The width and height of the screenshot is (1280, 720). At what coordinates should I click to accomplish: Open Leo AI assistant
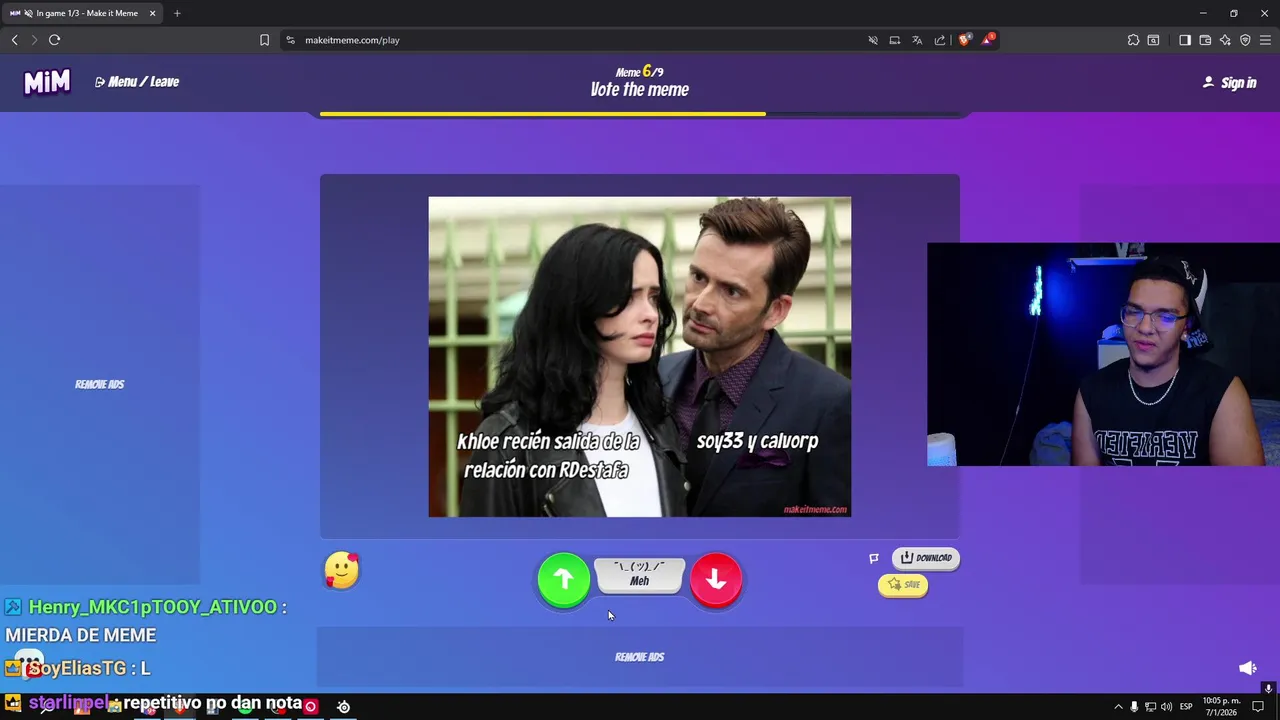(1225, 40)
